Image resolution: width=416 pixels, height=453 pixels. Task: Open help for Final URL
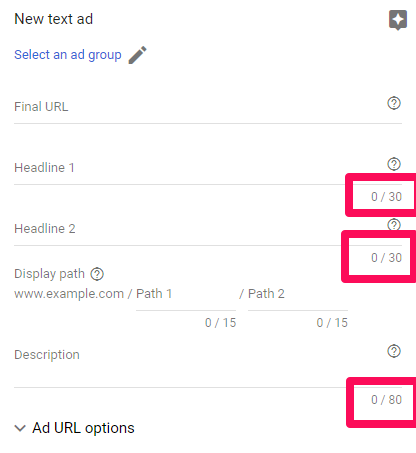tap(394, 103)
